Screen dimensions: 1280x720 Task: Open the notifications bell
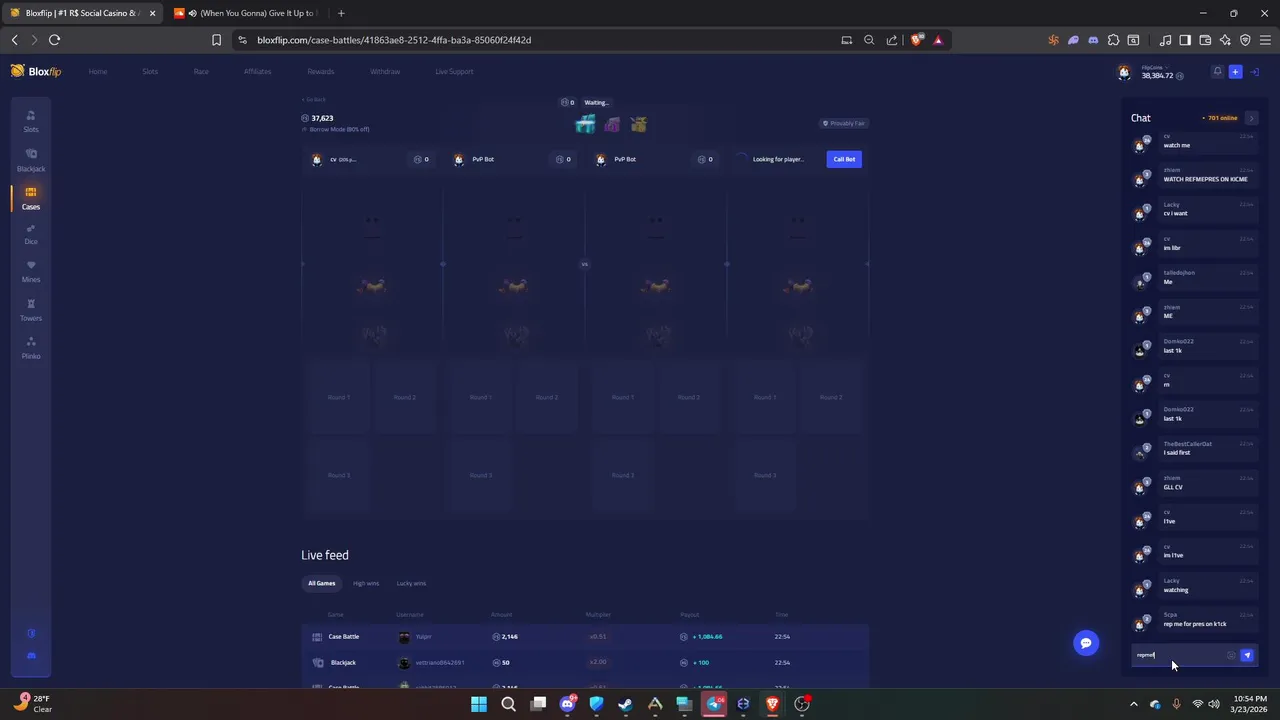1217,72
